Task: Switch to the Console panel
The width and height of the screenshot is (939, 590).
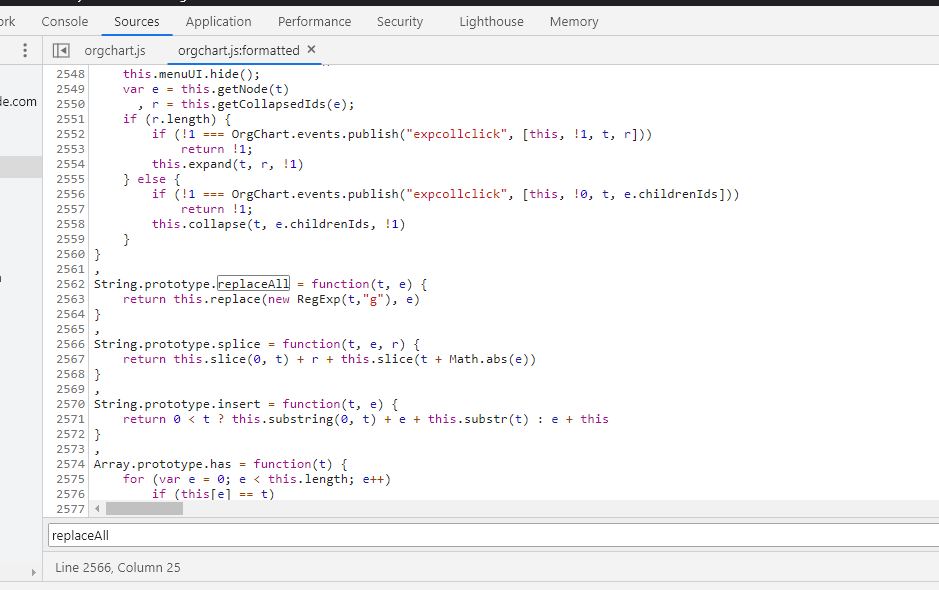Action: click(x=64, y=21)
